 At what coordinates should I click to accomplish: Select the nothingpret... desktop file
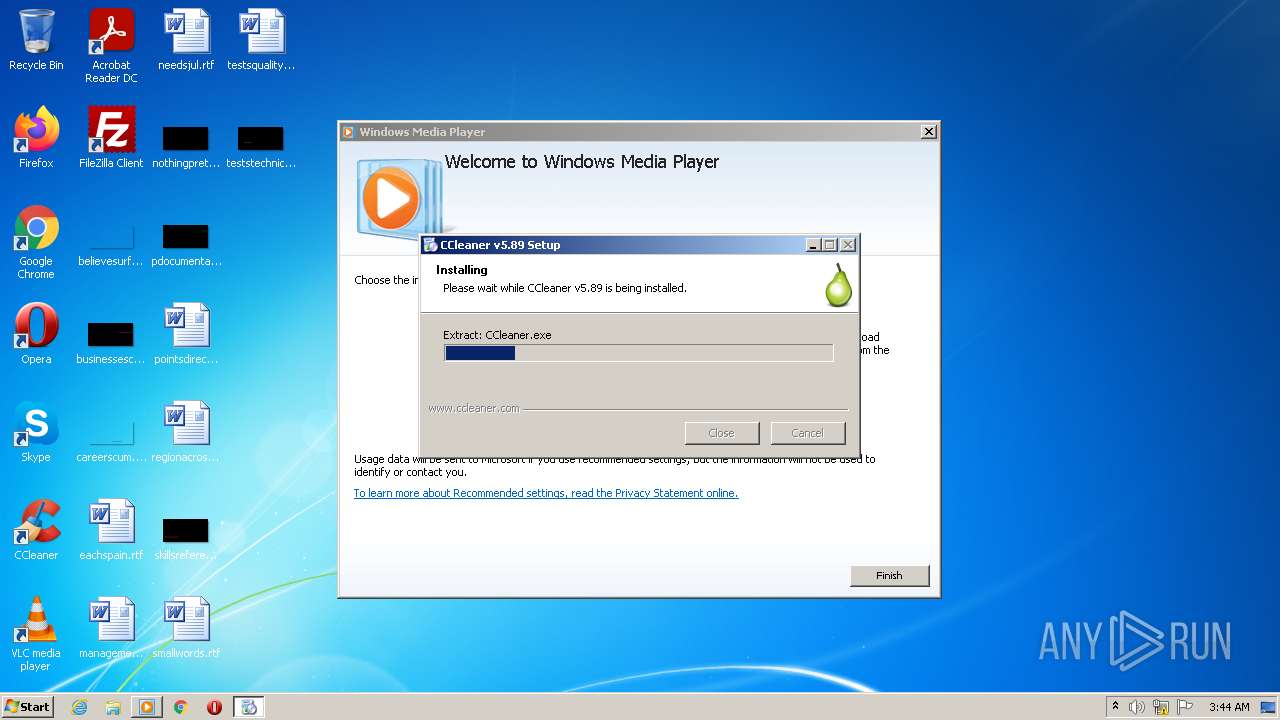(x=186, y=146)
